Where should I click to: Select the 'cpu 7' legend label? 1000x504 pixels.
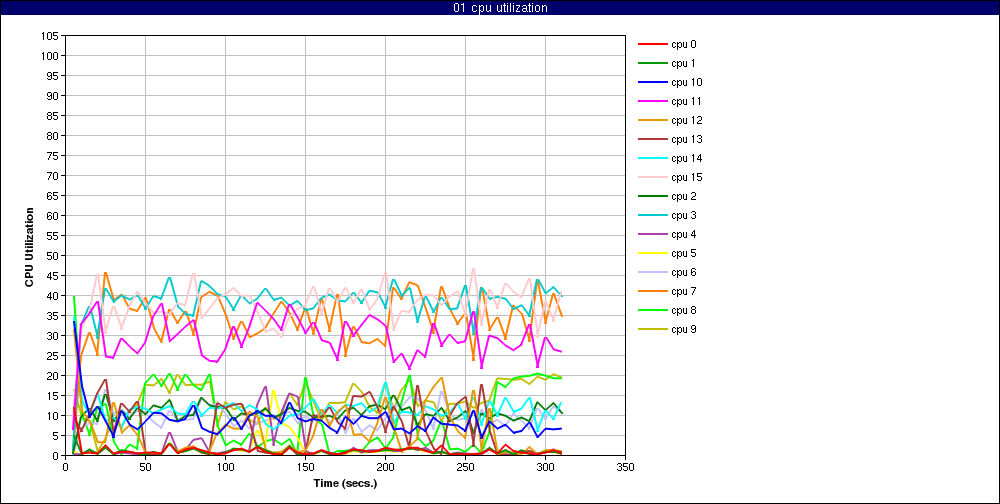(683, 291)
